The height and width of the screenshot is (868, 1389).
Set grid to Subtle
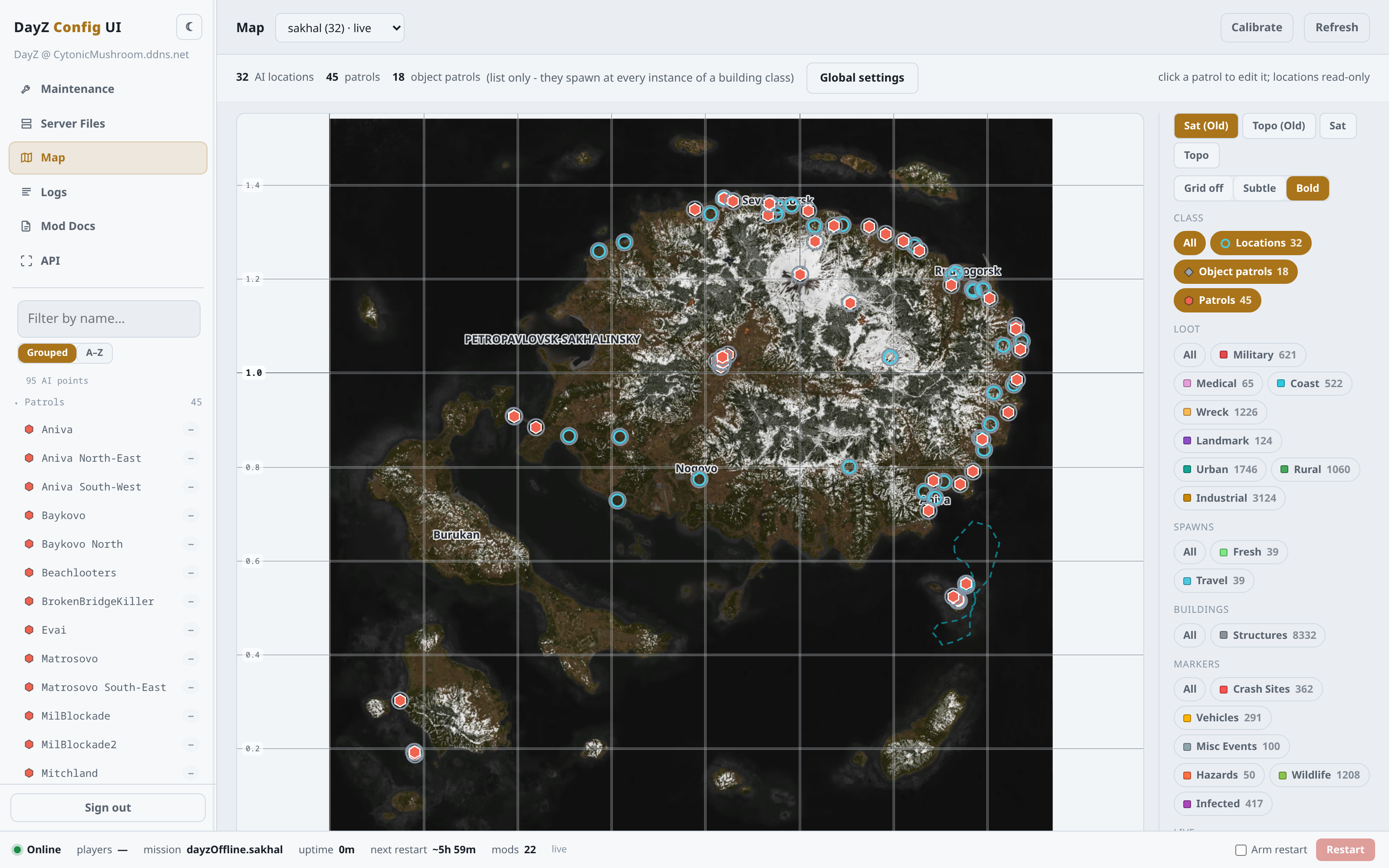tap(1259, 188)
